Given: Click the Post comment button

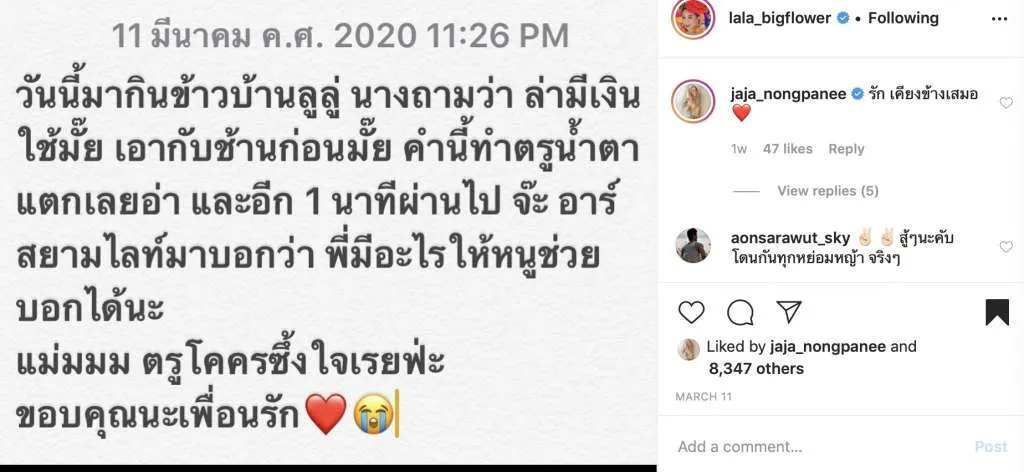Looking at the screenshot, I should tap(991, 447).
